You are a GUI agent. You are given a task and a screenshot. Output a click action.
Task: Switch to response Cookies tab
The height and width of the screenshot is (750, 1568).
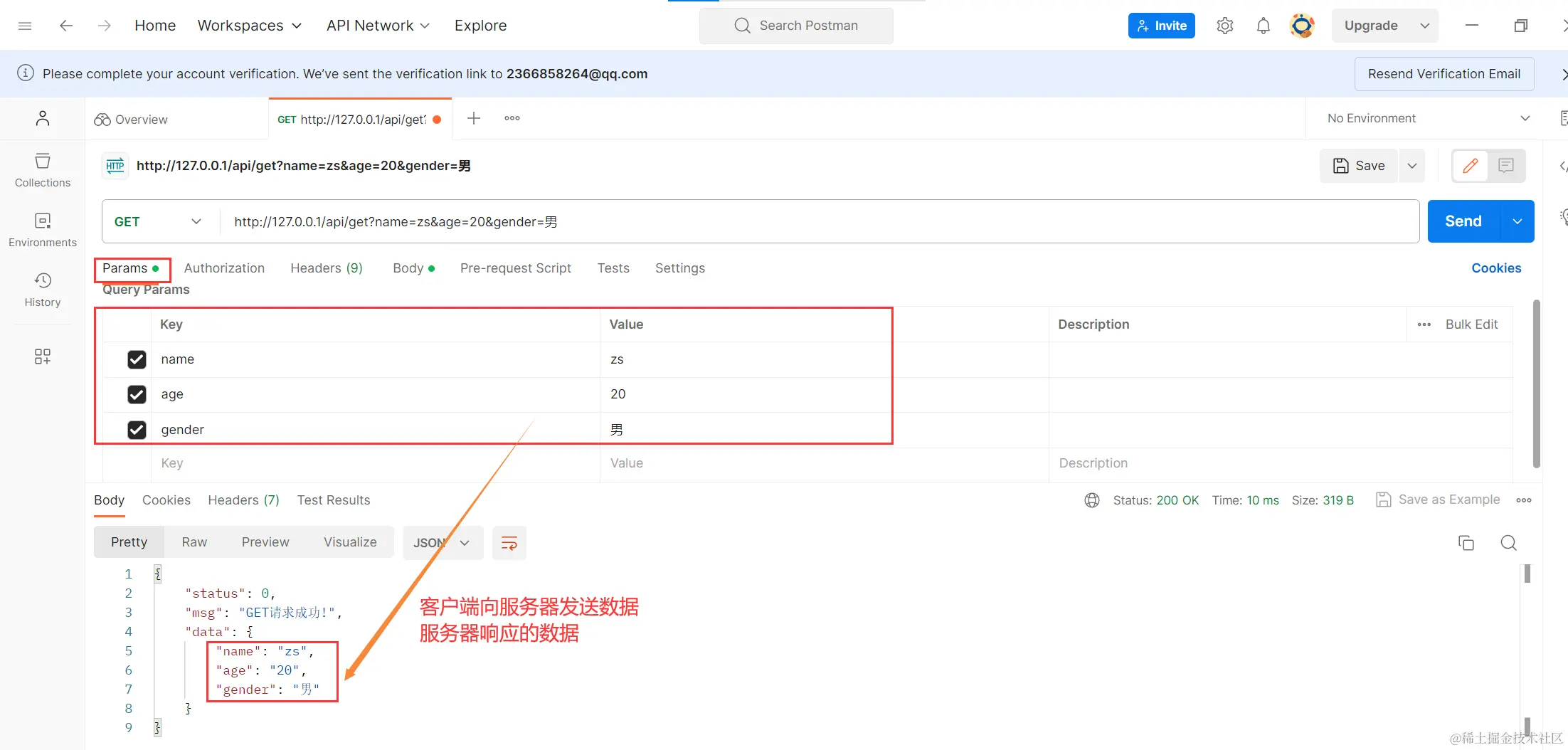166,500
